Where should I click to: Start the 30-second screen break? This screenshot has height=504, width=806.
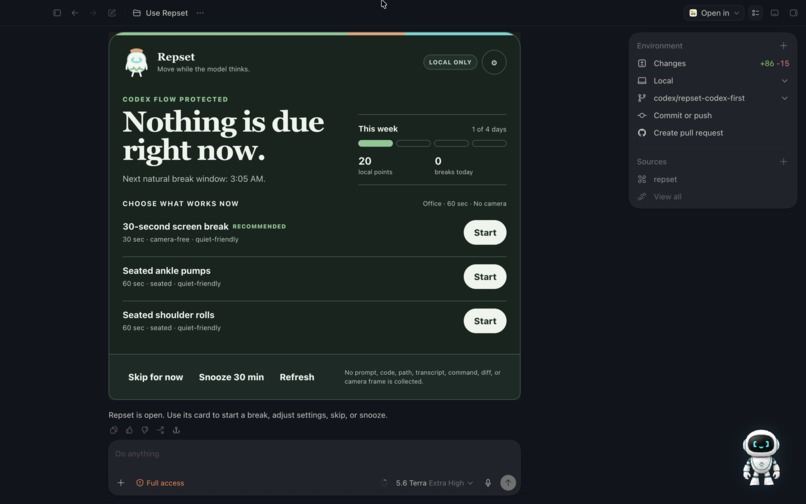(x=485, y=232)
